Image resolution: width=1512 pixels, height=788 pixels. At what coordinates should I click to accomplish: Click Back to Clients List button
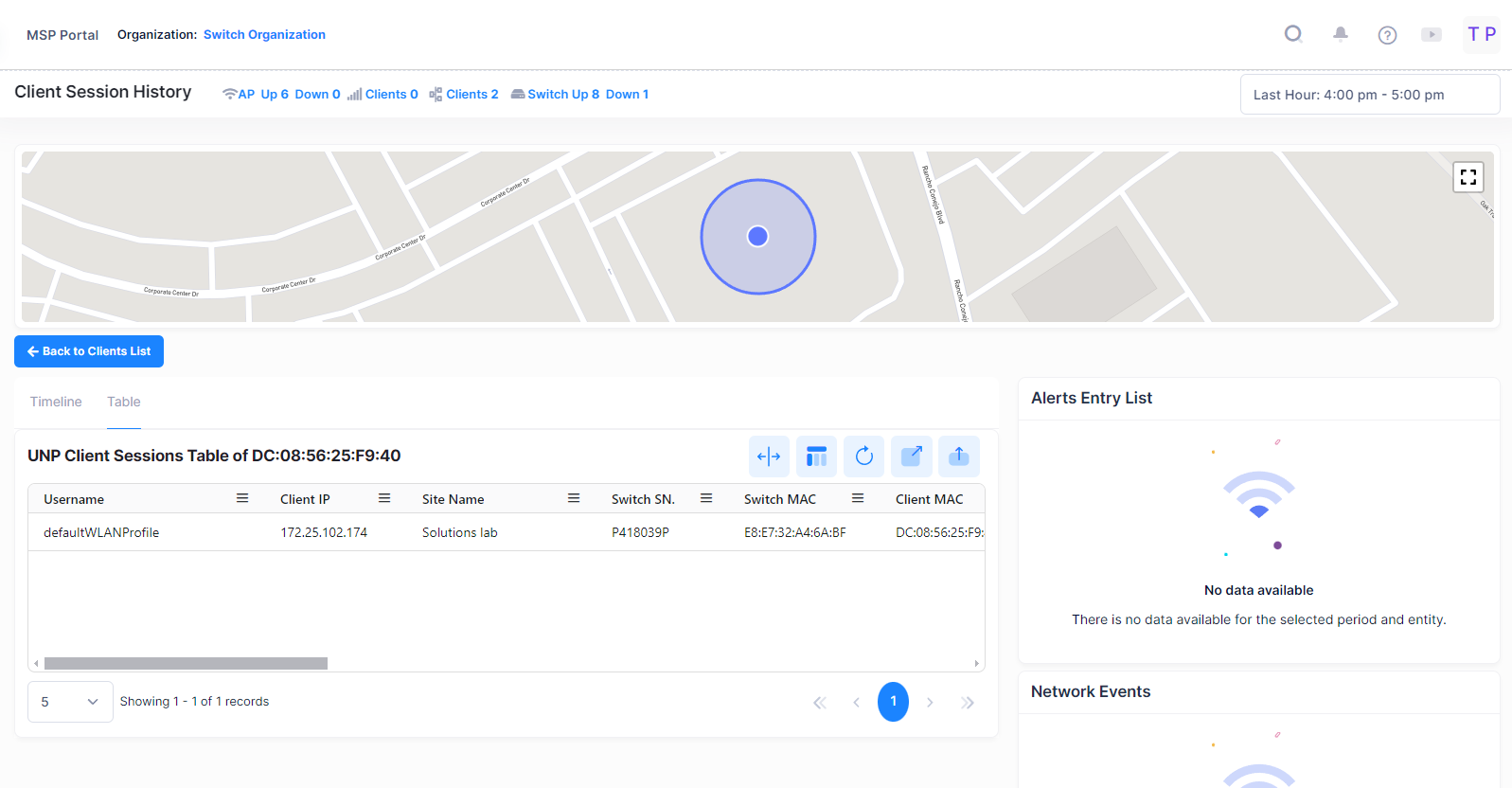pyautogui.click(x=89, y=351)
